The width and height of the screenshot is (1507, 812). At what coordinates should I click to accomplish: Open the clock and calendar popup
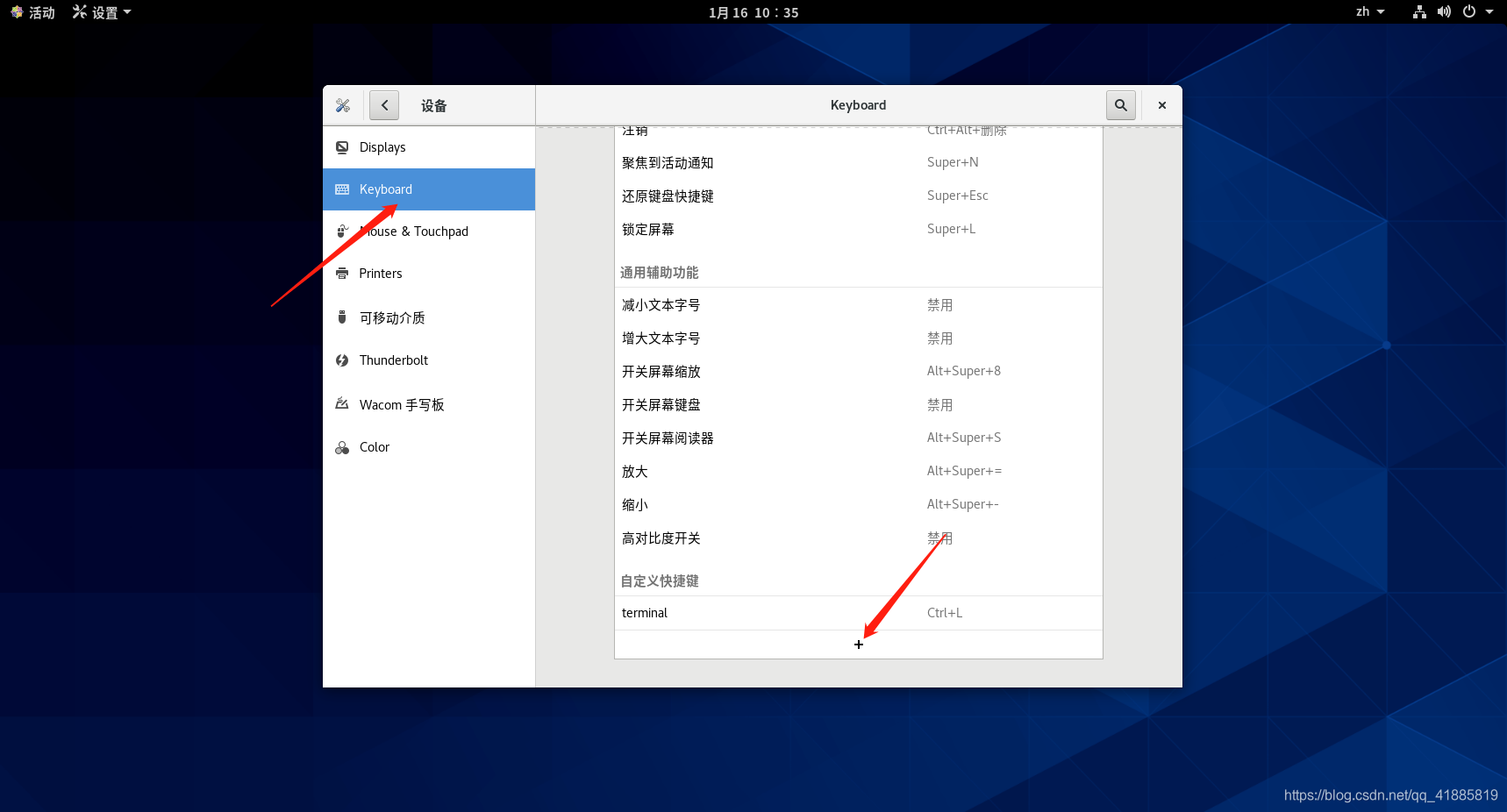tap(753, 12)
